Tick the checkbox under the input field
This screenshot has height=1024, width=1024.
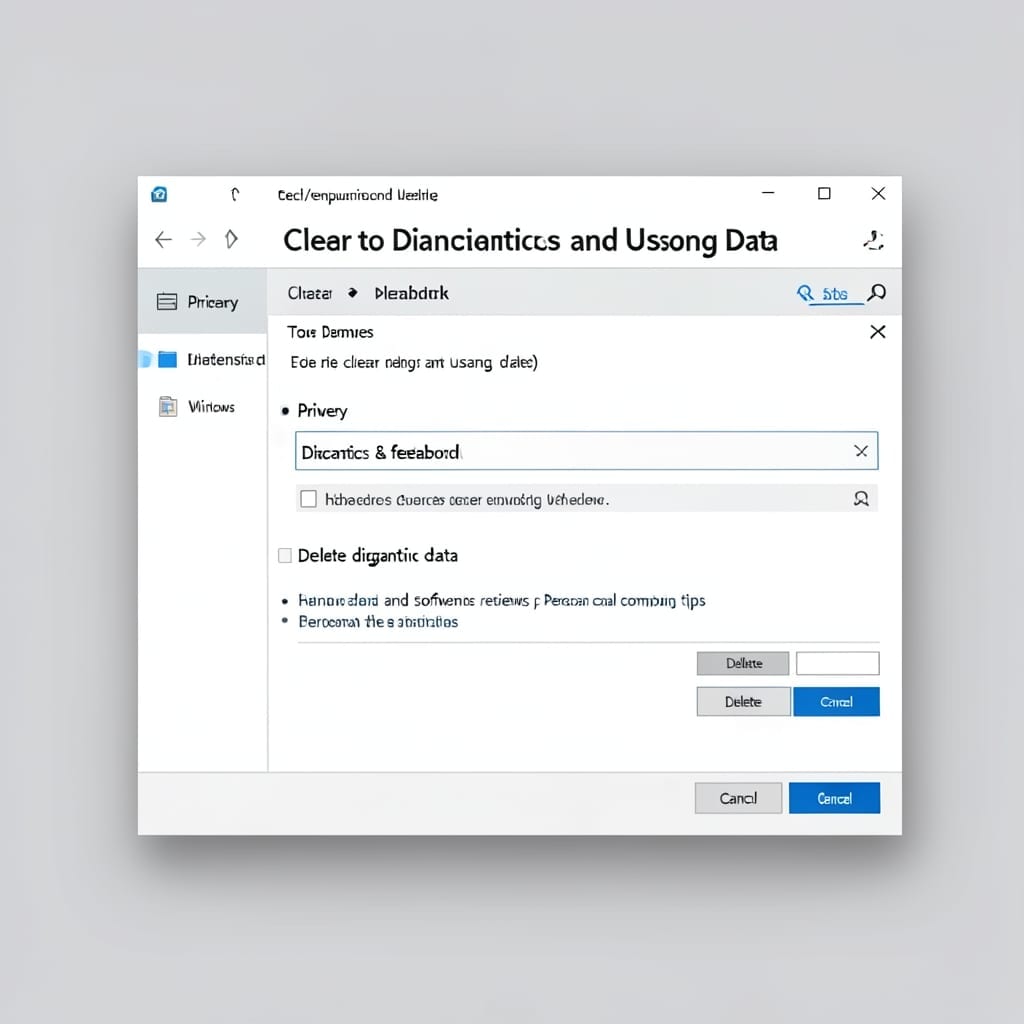[x=308, y=499]
